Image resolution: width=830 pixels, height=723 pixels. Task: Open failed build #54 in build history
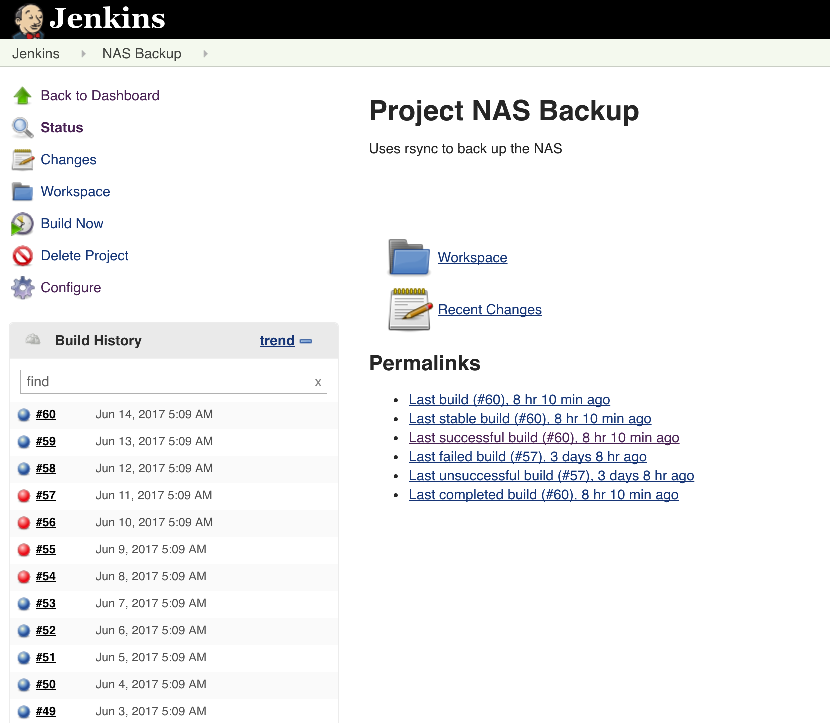(46, 576)
